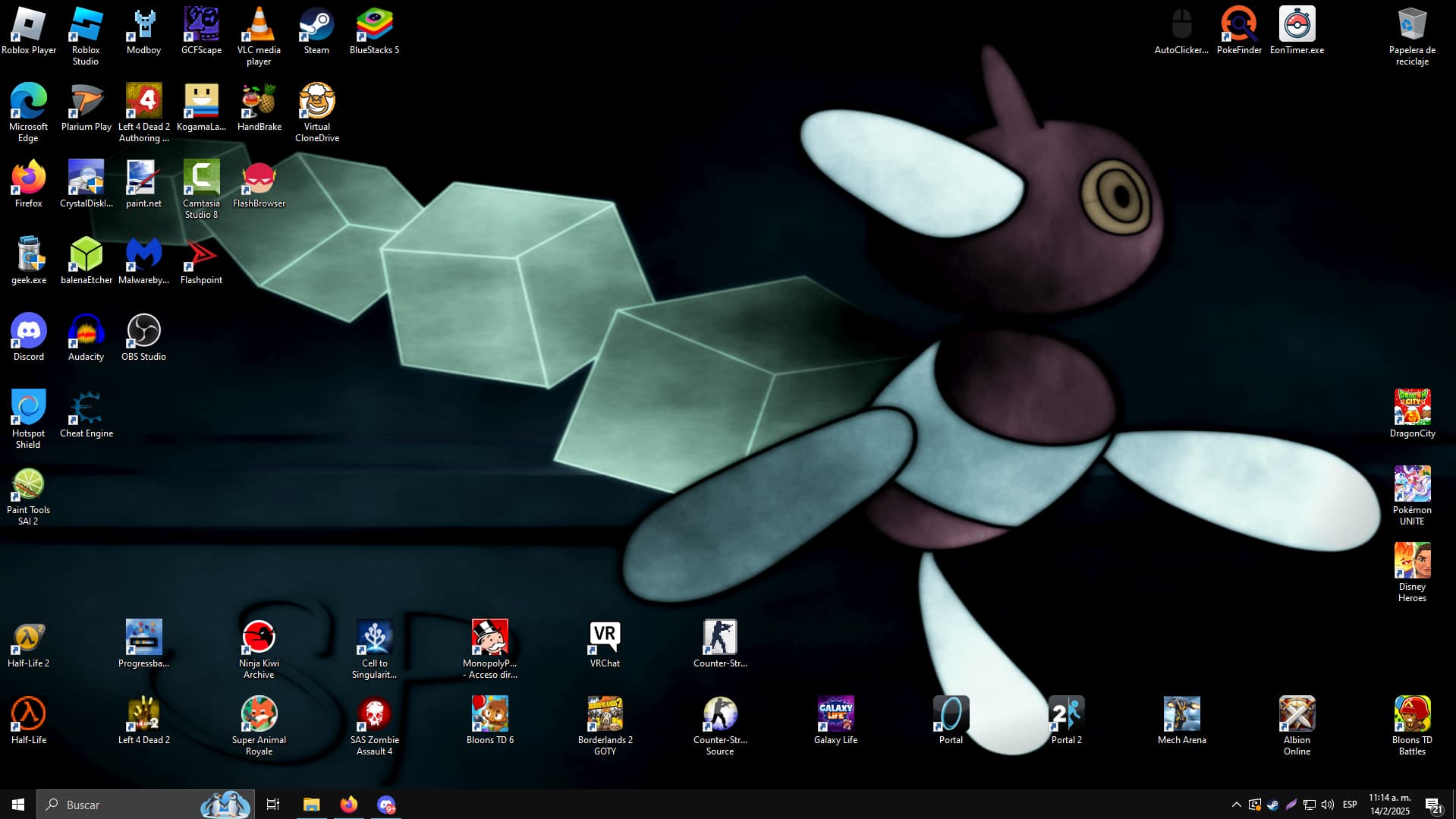Select the GCFScape icon
The width and height of the screenshot is (1456, 819).
point(201,30)
